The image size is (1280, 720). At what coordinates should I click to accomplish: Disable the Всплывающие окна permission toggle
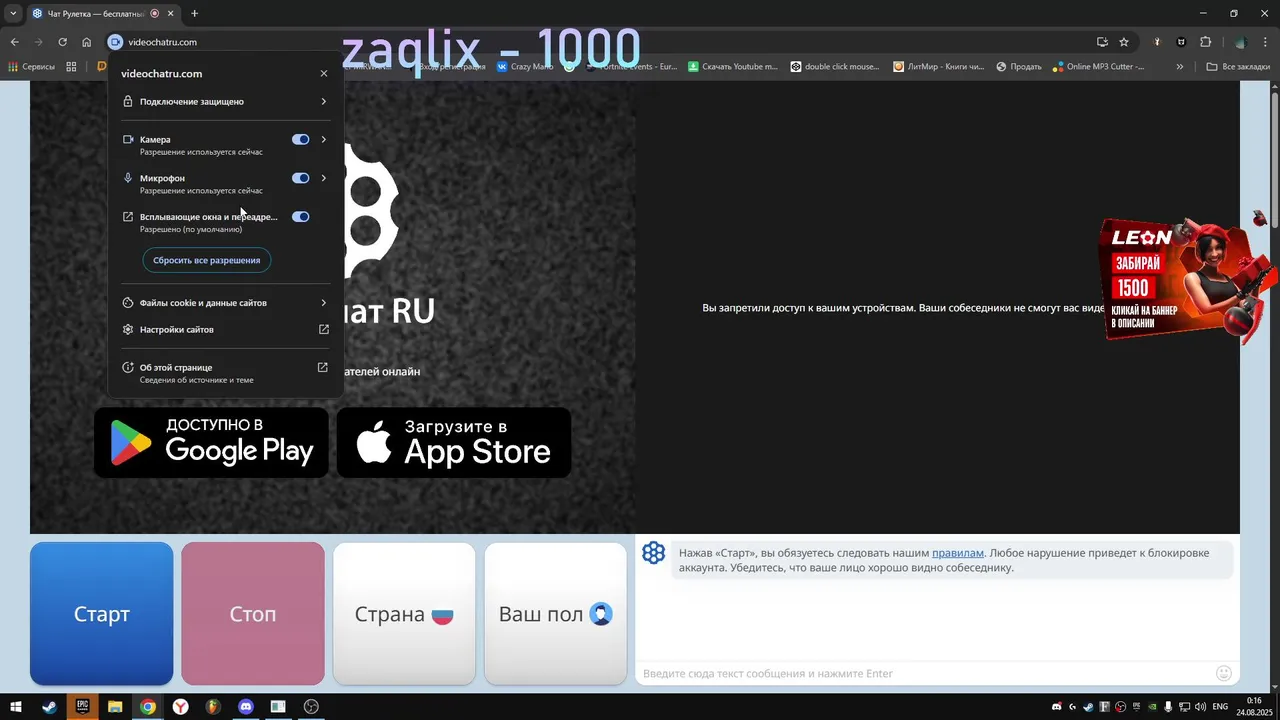(x=300, y=217)
